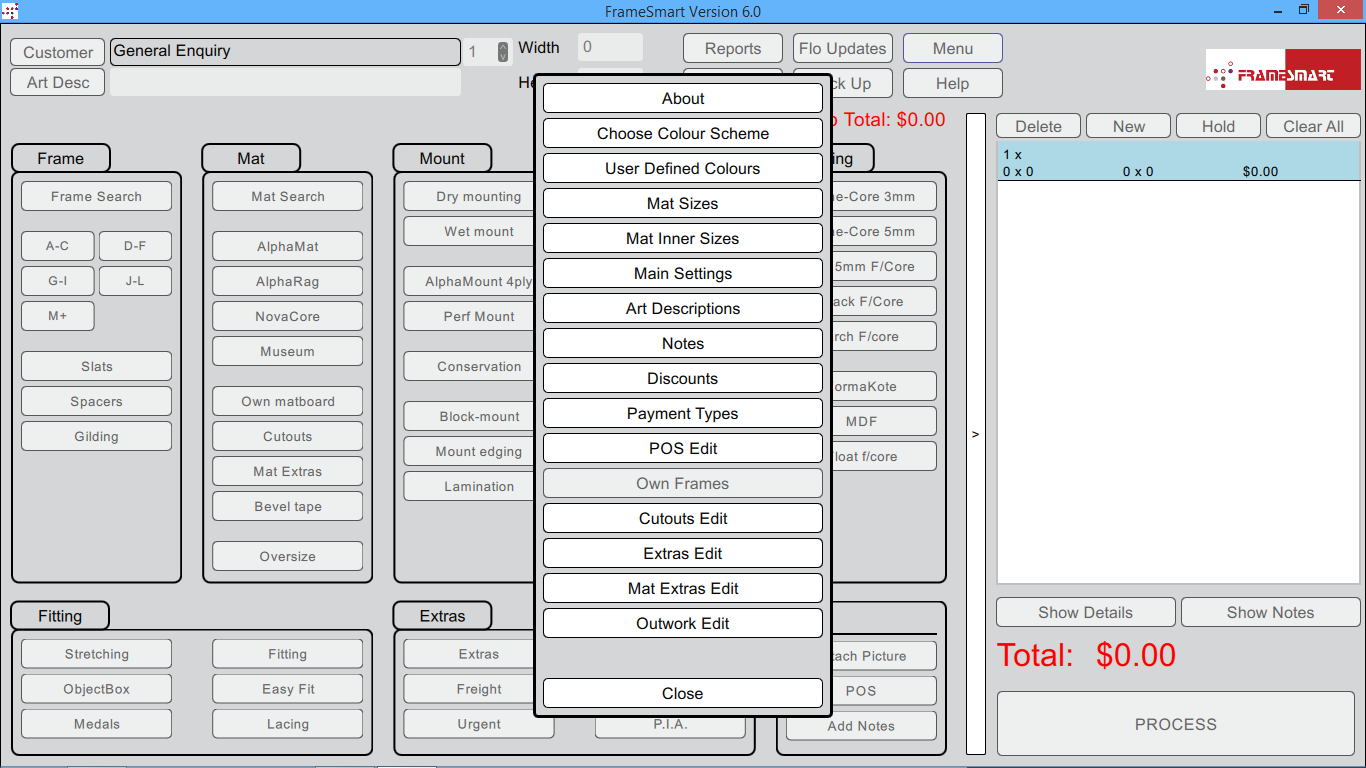Click the PROCESS button
The image size is (1366, 768).
click(x=1176, y=724)
